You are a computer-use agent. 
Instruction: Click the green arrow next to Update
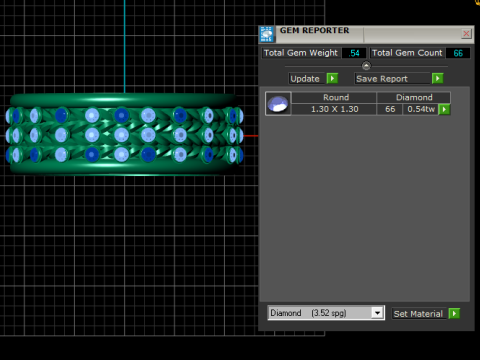tap(332, 79)
